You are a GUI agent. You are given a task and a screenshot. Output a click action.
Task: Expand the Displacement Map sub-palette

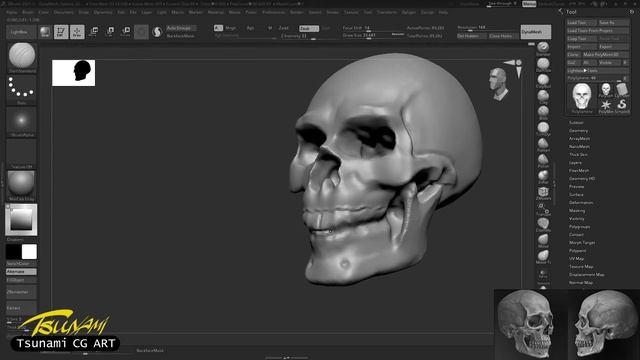coord(587,275)
